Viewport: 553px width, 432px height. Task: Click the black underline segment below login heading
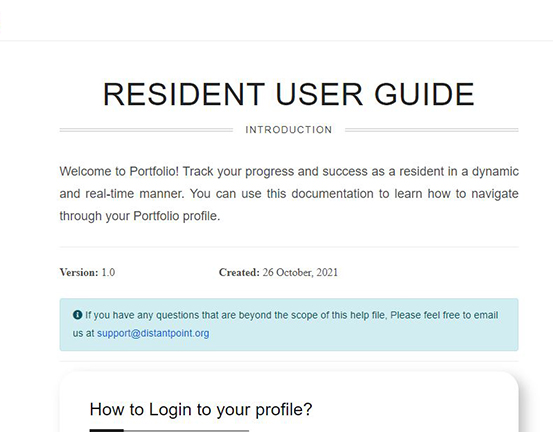[107, 431]
